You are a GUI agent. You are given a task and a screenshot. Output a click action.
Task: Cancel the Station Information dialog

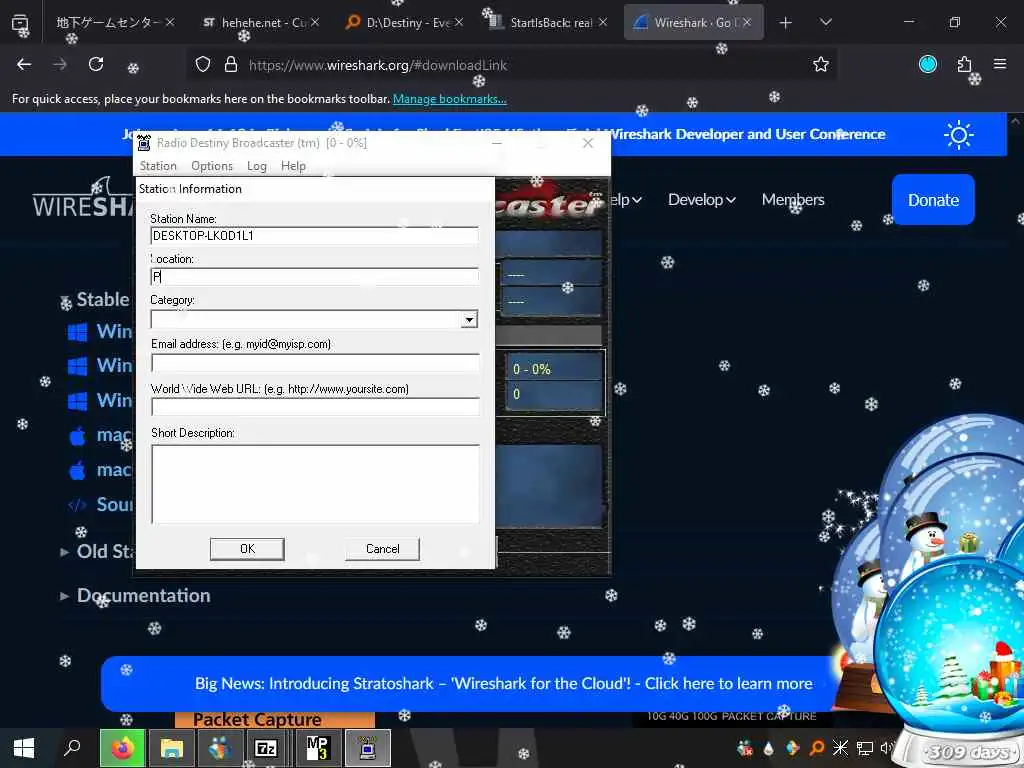(382, 549)
